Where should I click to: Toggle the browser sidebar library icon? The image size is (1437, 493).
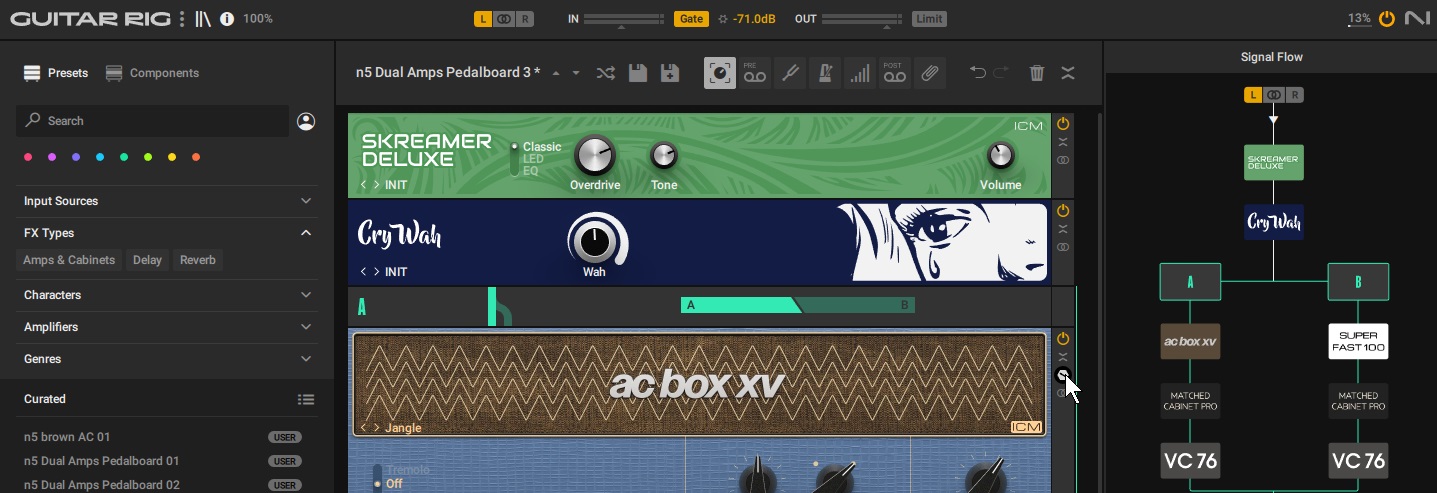[x=204, y=19]
